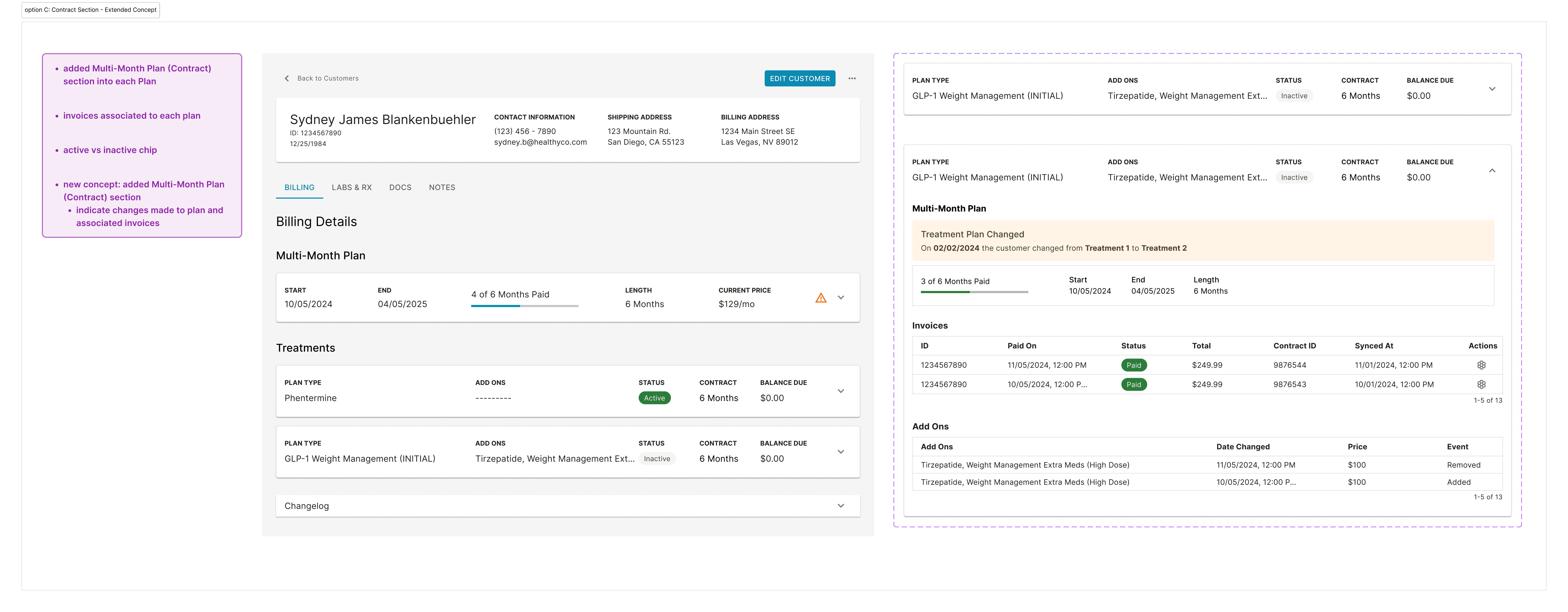Click the option C Contract Section label

(91, 10)
